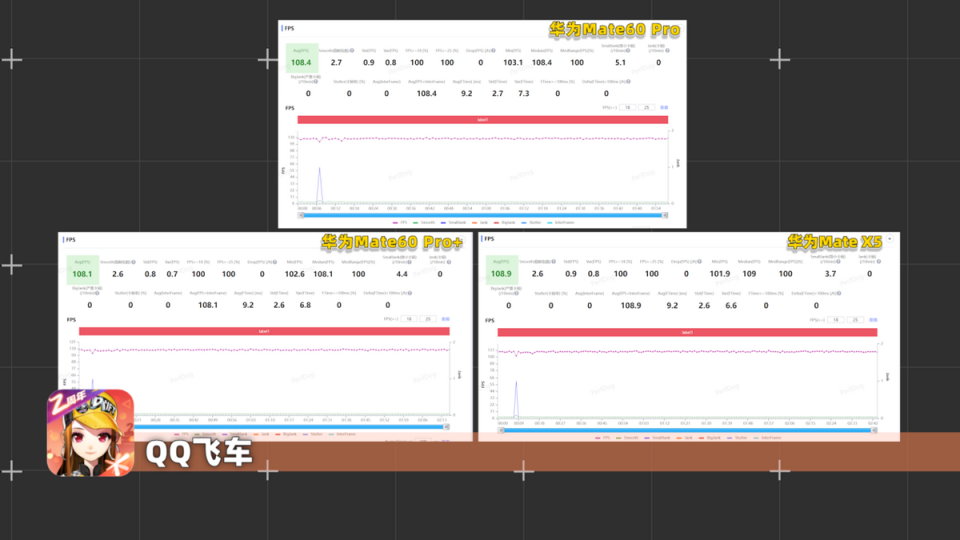This screenshot has width=960, height=540.
Task: Click Jank info icon in Mate60 Pro+ panel
Action: [x=449, y=262]
